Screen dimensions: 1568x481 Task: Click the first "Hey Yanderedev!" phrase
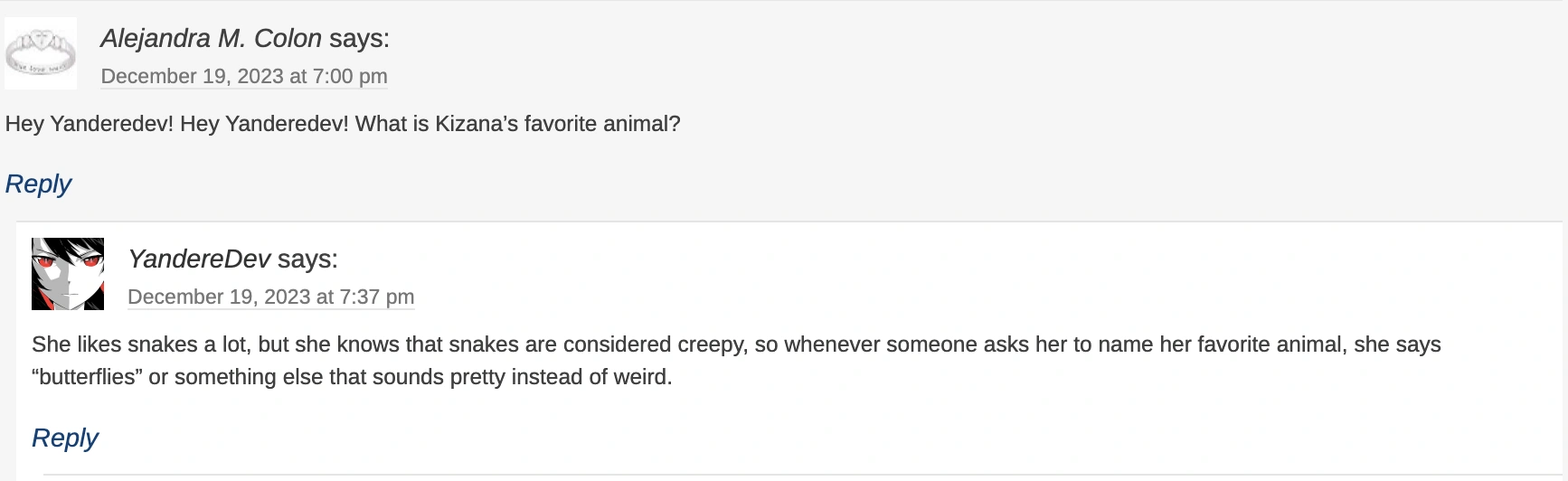coord(89,125)
